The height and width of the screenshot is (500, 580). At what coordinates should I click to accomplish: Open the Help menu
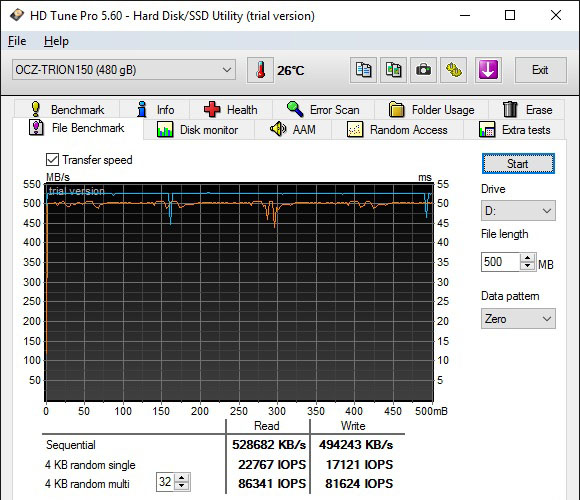(56, 41)
